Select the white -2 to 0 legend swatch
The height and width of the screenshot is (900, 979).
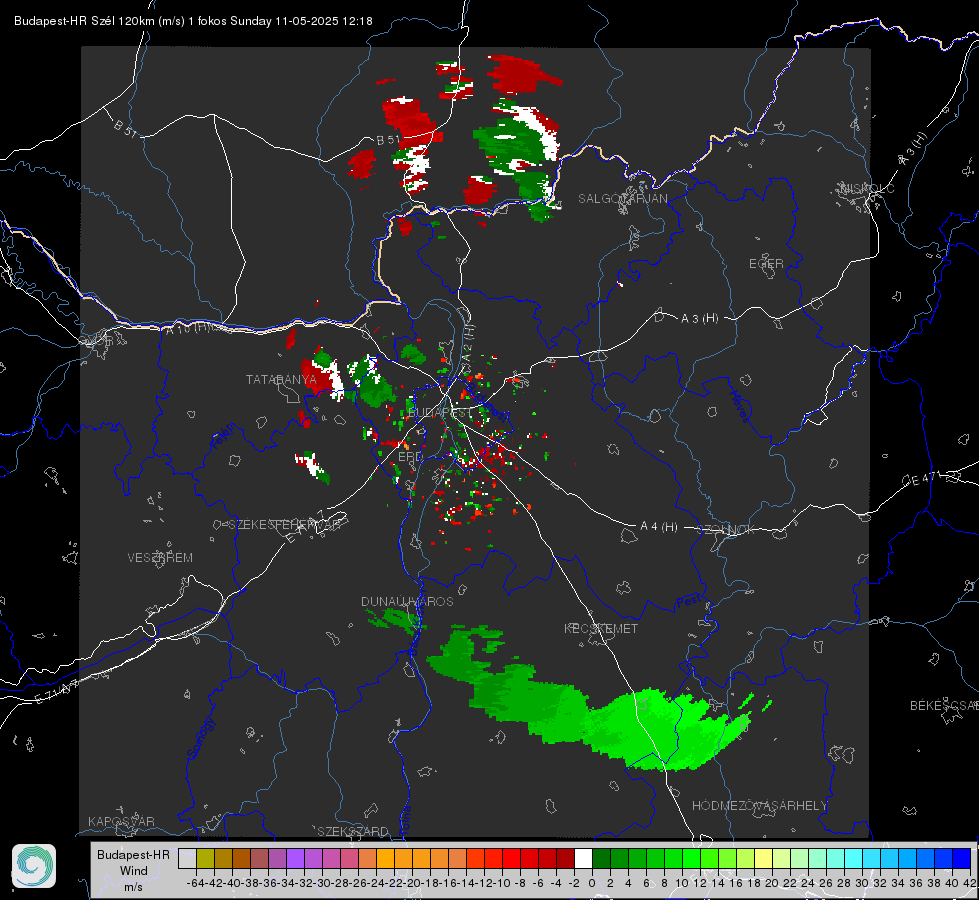(x=583, y=858)
